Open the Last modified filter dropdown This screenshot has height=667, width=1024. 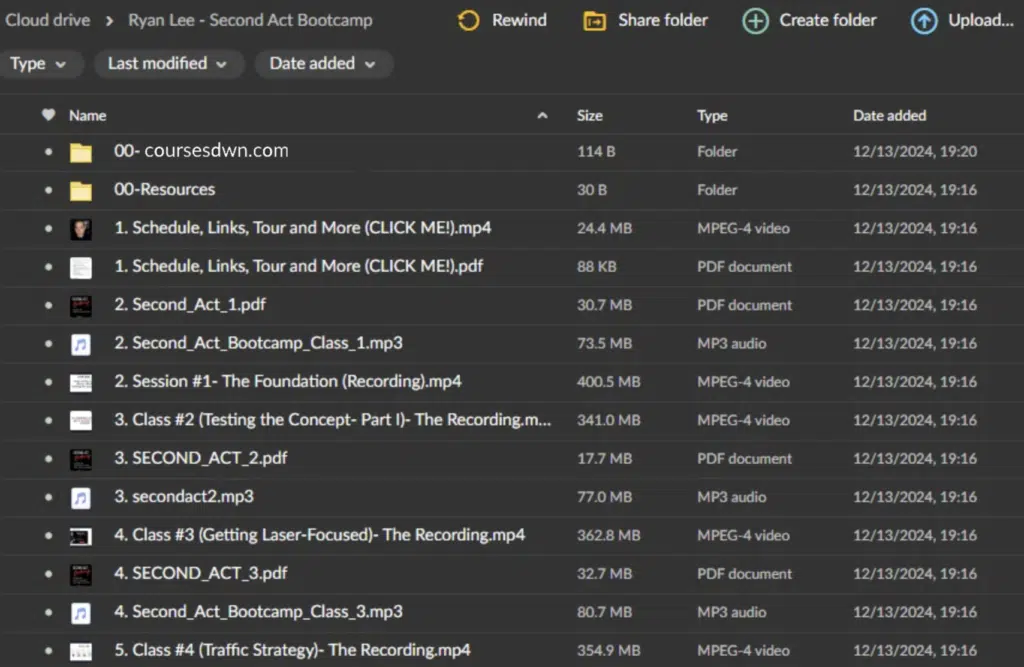click(x=168, y=64)
